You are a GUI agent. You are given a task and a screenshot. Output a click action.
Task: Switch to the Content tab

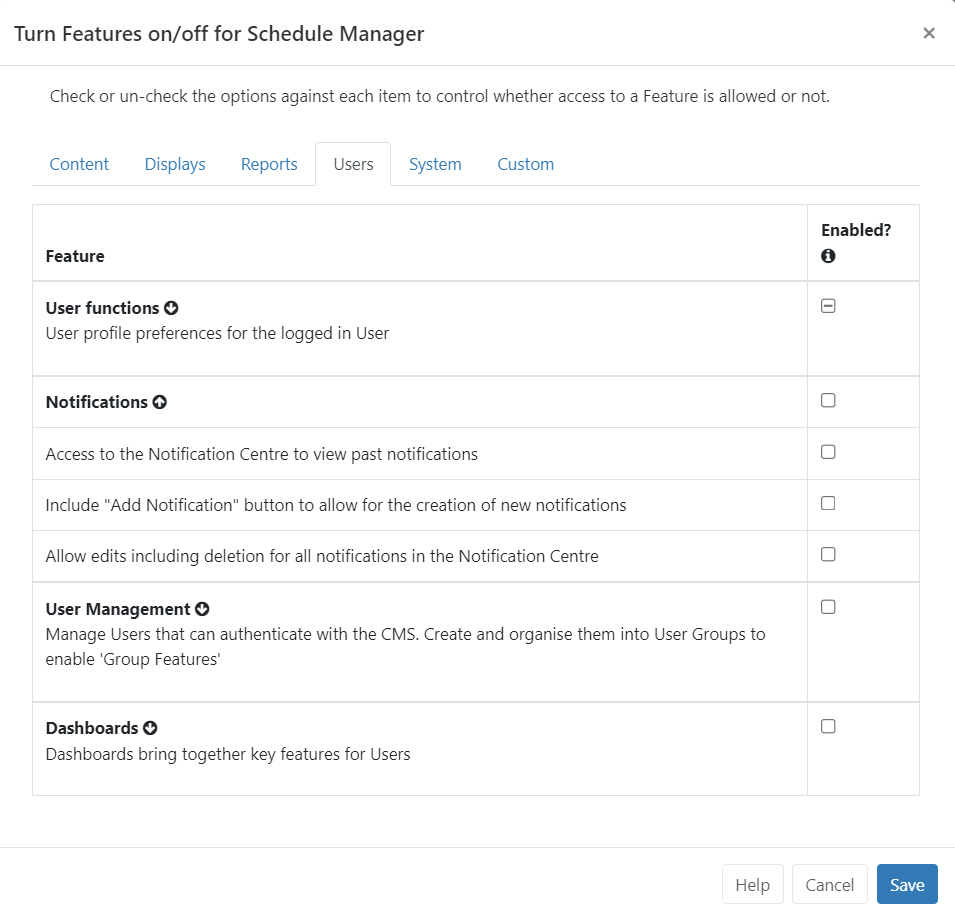pos(79,164)
